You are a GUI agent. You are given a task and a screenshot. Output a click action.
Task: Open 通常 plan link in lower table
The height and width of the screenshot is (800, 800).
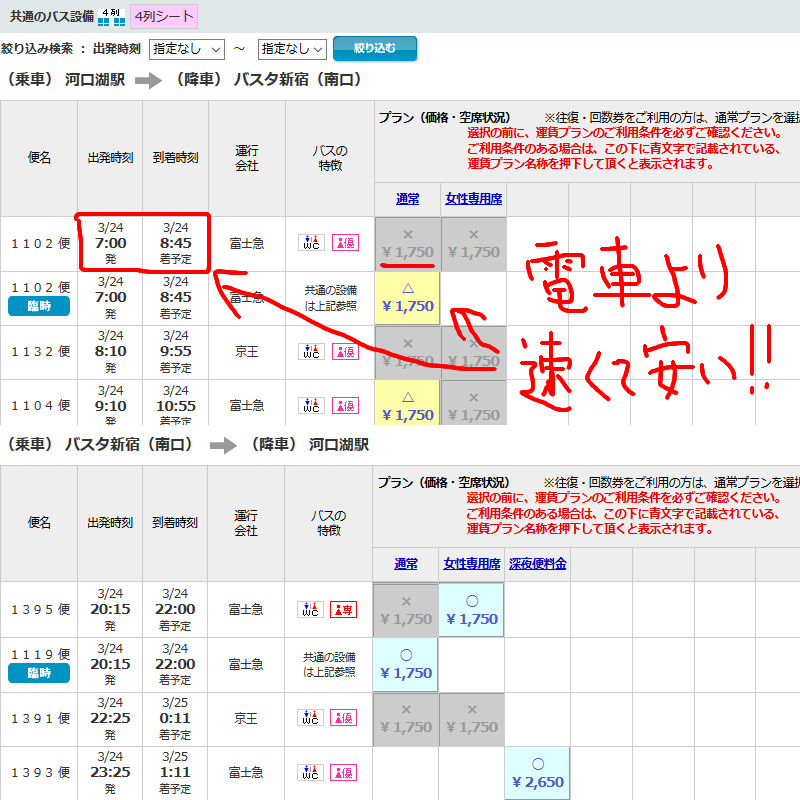click(x=406, y=564)
